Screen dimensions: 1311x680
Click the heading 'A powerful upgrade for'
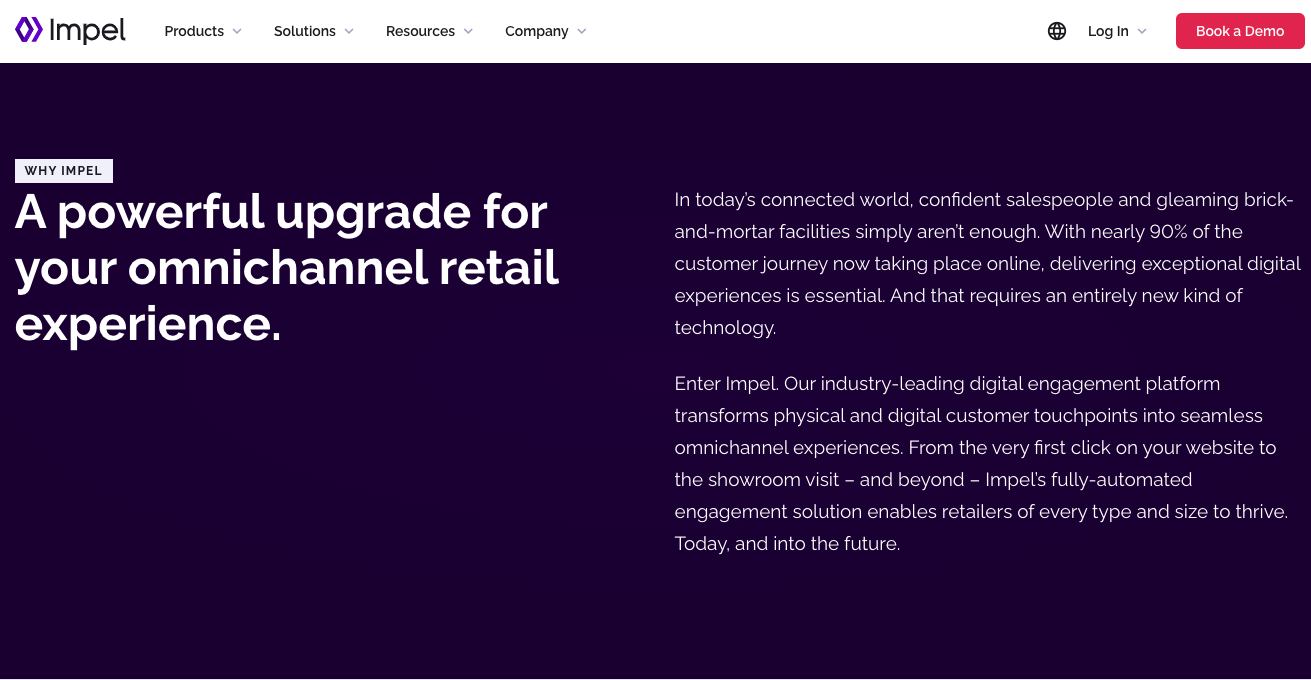(x=281, y=212)
